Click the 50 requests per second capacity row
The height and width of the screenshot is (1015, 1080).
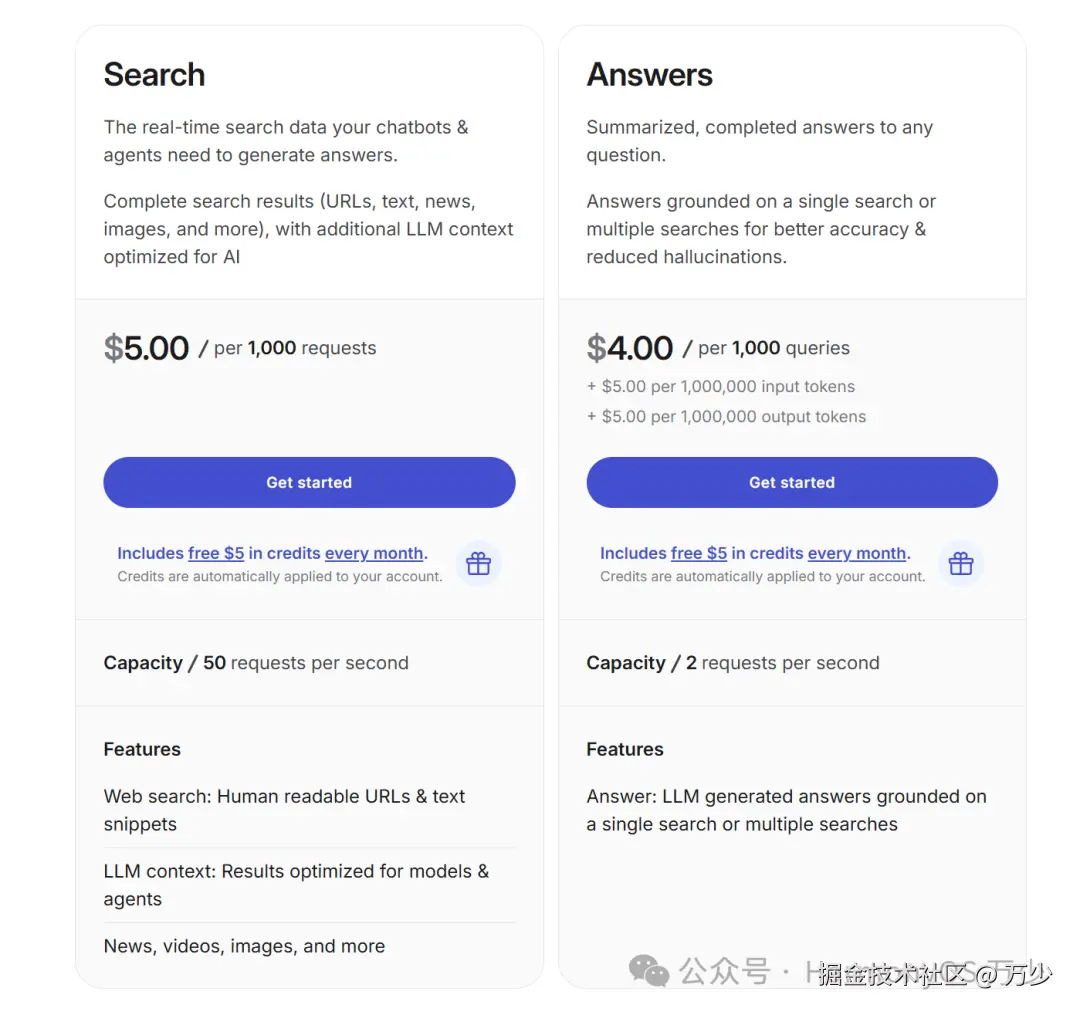(256, 663)
